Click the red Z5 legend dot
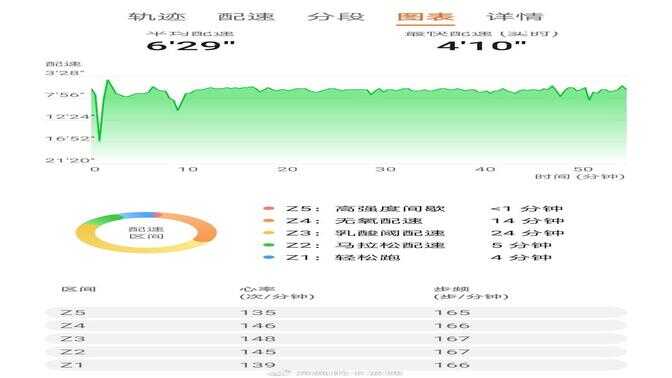 pyautogui.click(x=269, y=209)
